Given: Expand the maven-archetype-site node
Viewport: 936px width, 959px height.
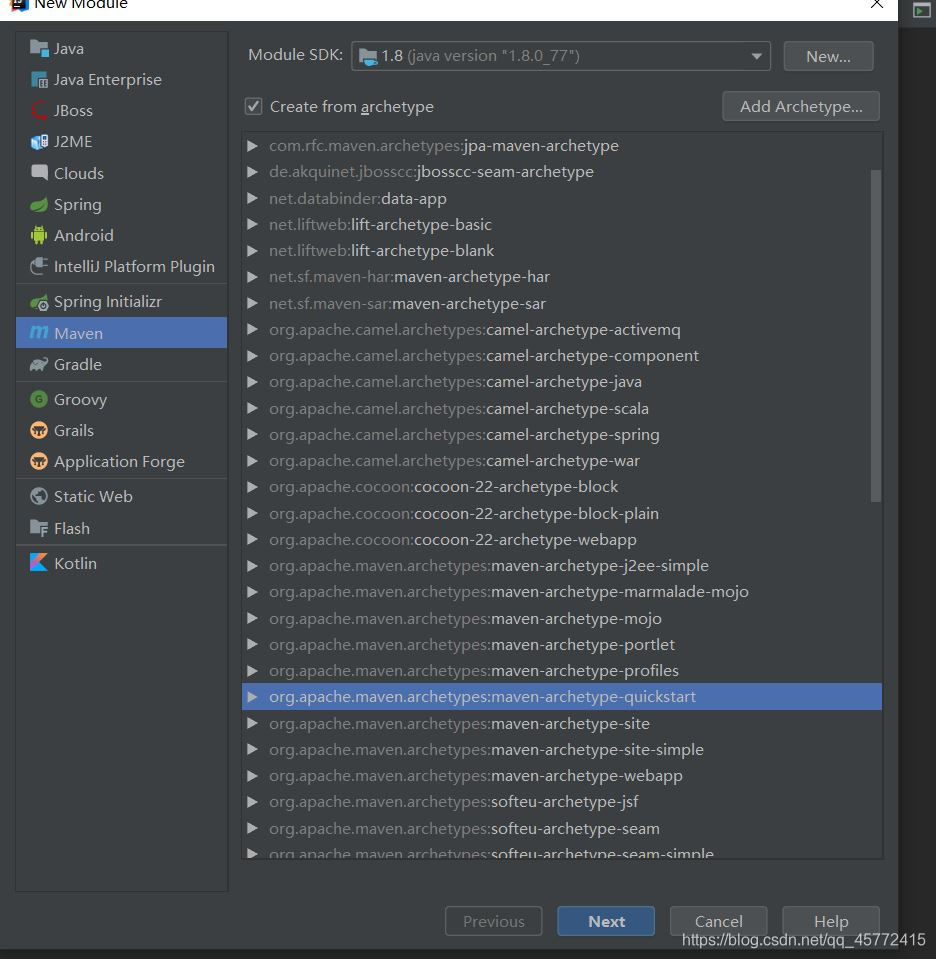Looking at the screenshot, I should [x=252, y=724].
